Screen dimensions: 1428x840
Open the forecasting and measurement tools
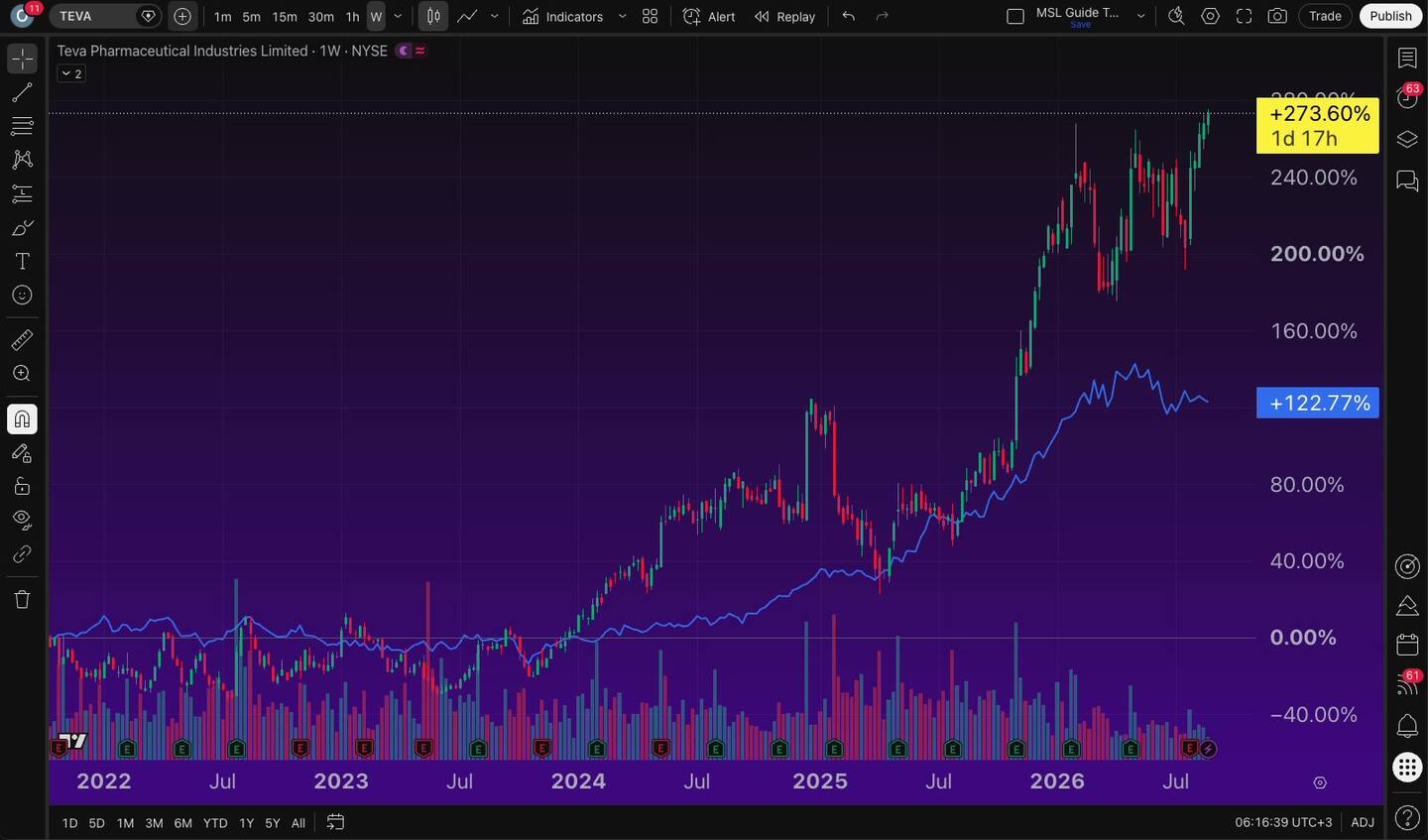(22, 194)
